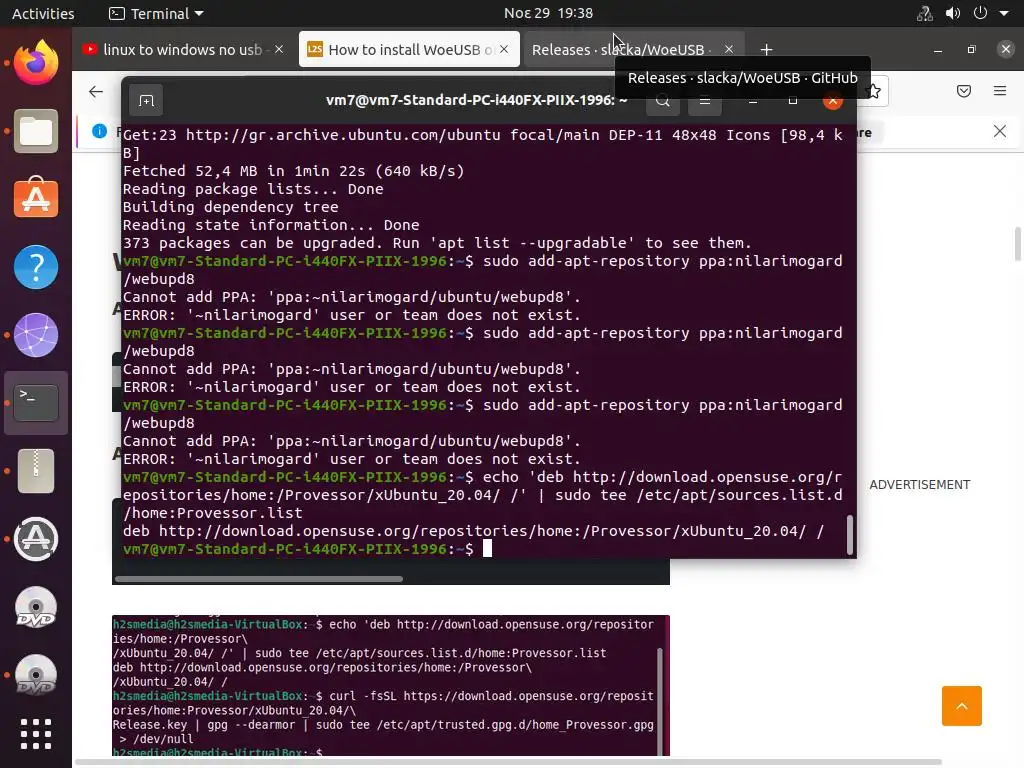This screenshot has height=768, width=1024.
Task: Open network status icon in top bar
Action: click(x=925, y=13)
